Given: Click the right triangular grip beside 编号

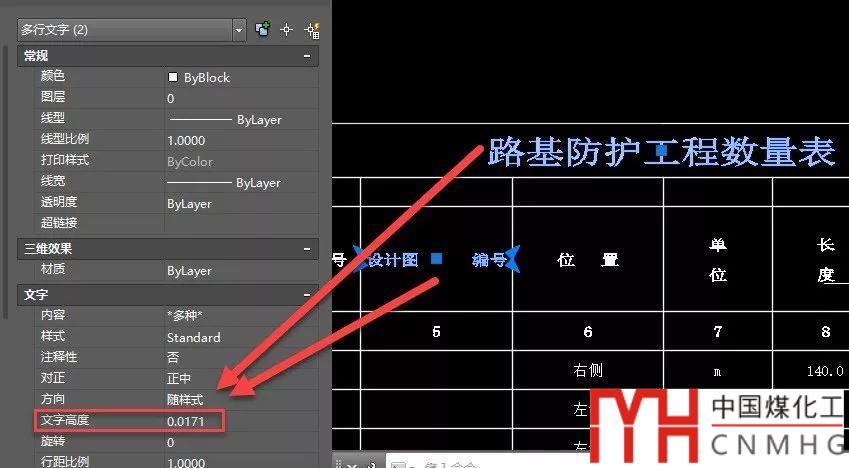Looking at the screenshot, I should [512, 258].
